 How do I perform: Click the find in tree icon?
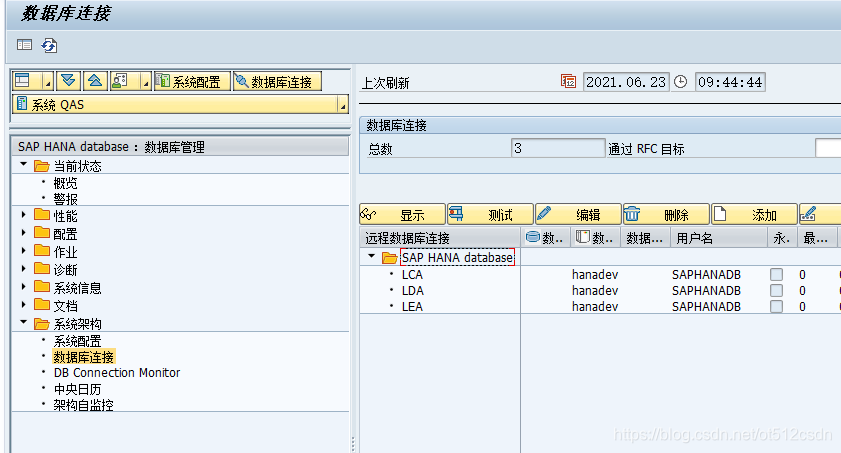click(x=120, y=81)
